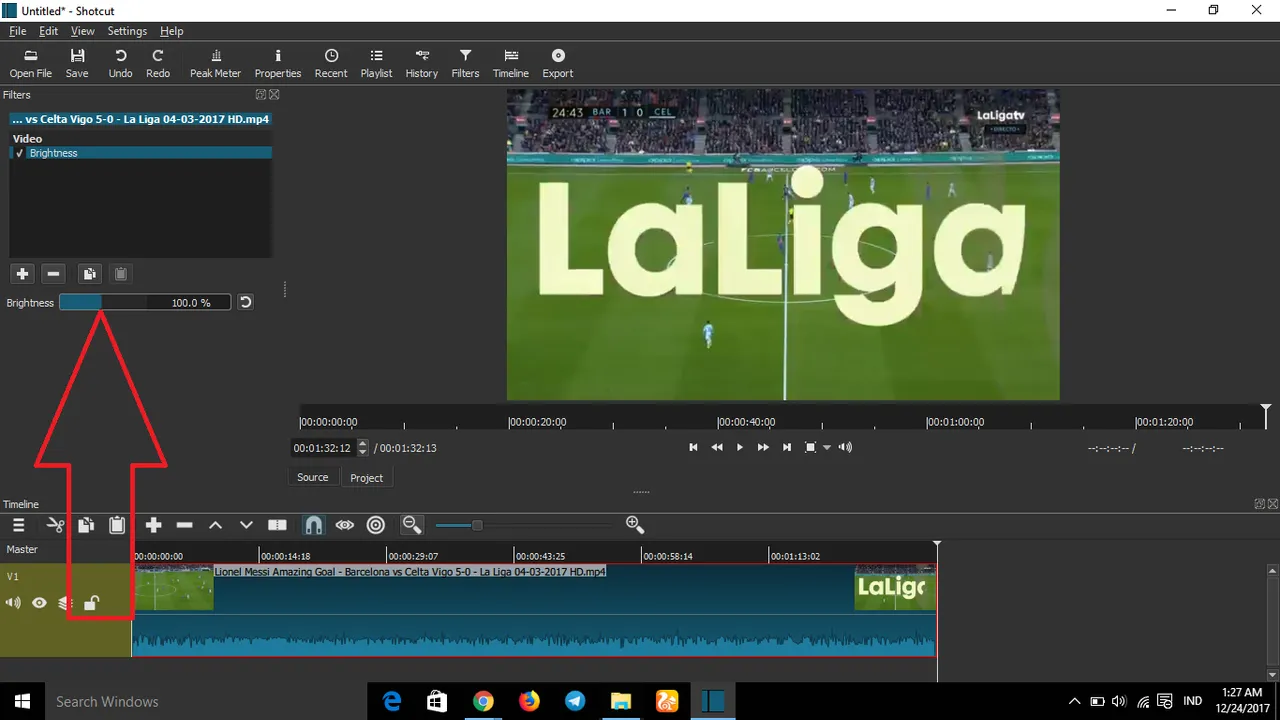The width and height of the screenshot is (1280, 720).
Task: Zoom out the timeline
Action: [x=412, y=525]
